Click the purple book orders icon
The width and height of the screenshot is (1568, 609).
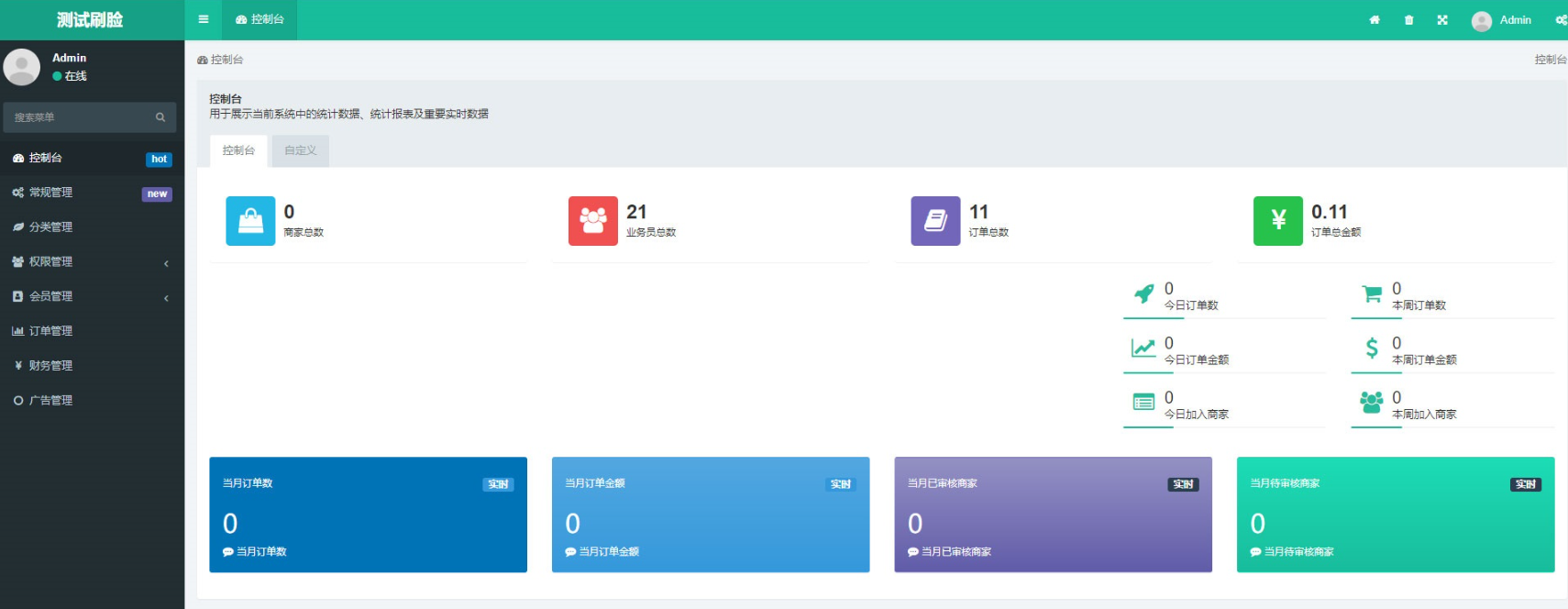coord(935,221)
